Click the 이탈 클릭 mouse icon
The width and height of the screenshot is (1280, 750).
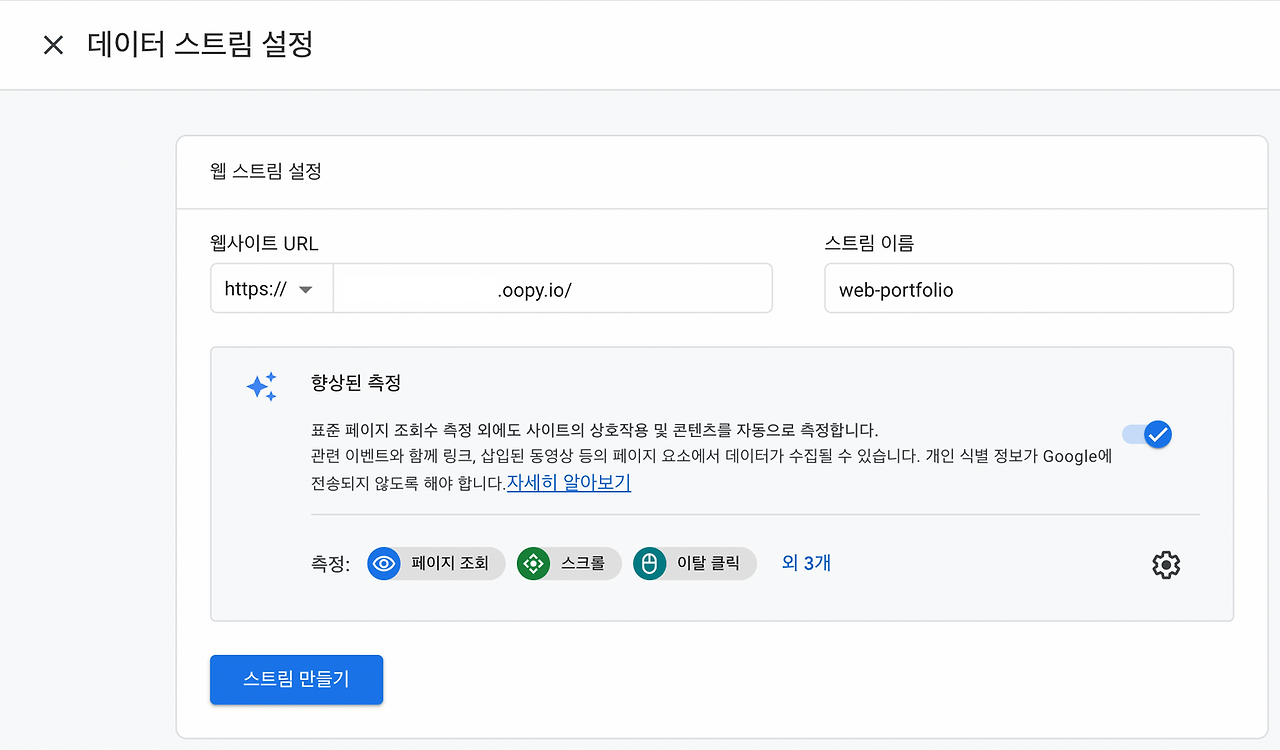[649, 563]
